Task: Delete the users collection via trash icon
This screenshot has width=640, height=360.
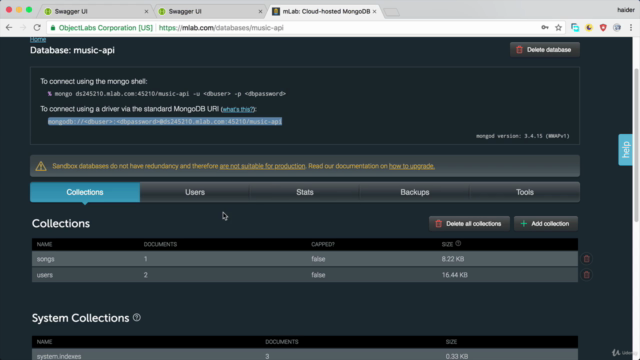Action: 587,275
